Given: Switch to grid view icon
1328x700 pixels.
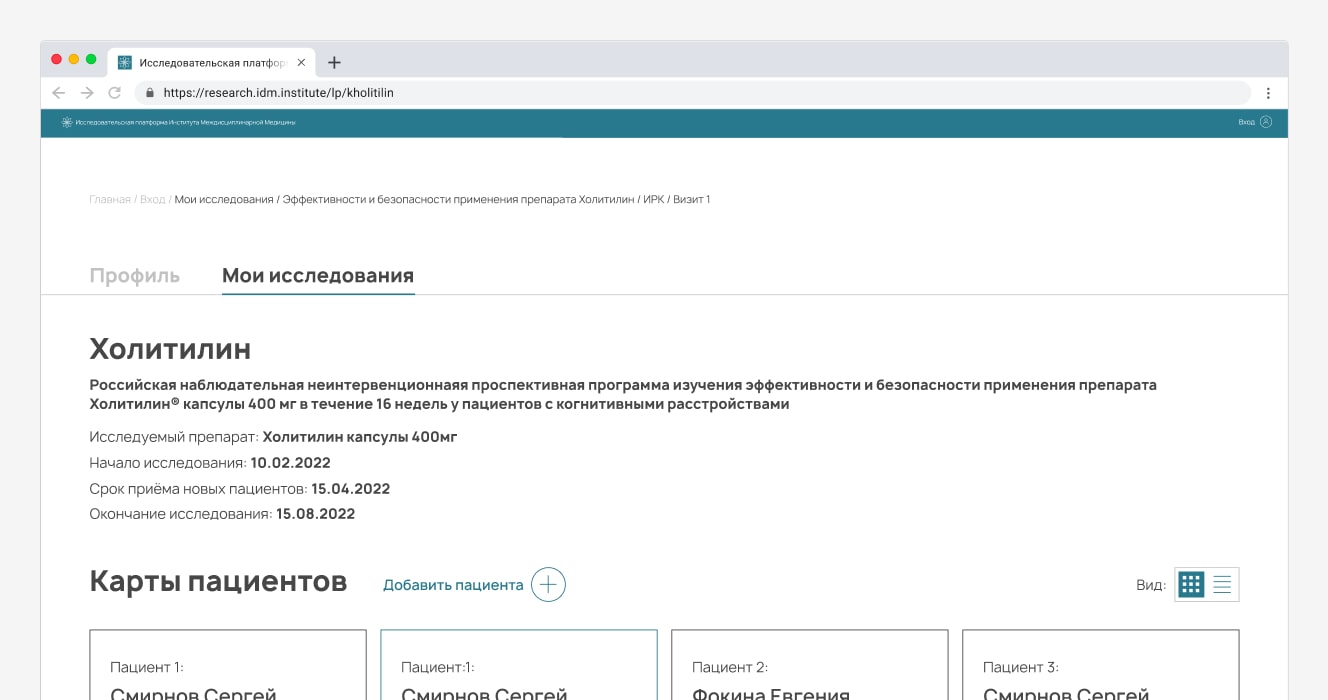Looking at the screenshot, I should 1191,585.
